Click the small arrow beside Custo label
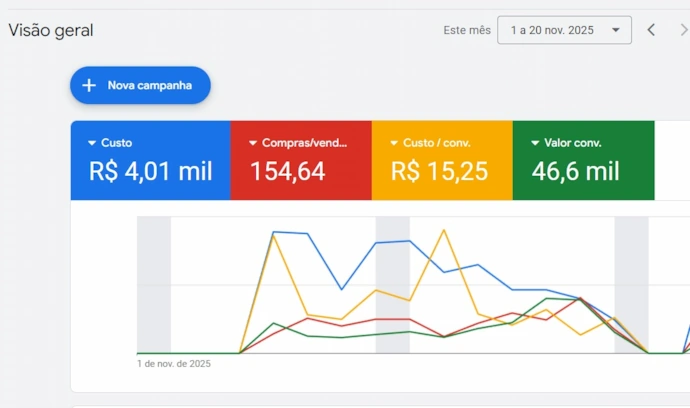Viewport: 690px width, 408px height. point(92,143)
